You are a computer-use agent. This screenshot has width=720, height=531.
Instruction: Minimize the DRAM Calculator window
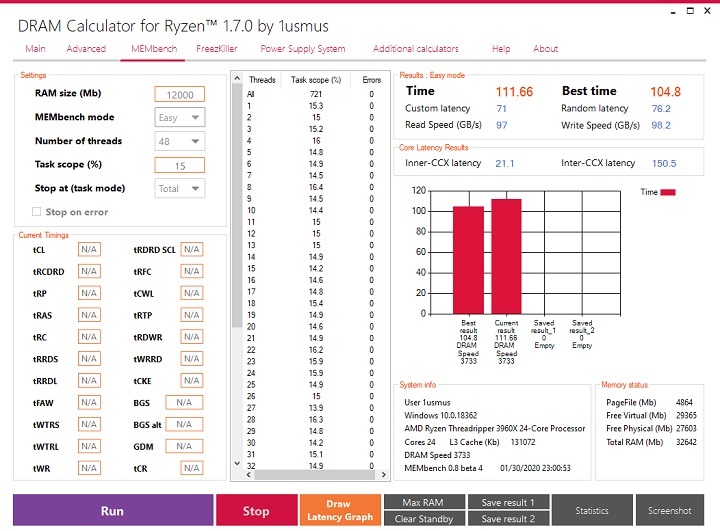pos(673,11)
